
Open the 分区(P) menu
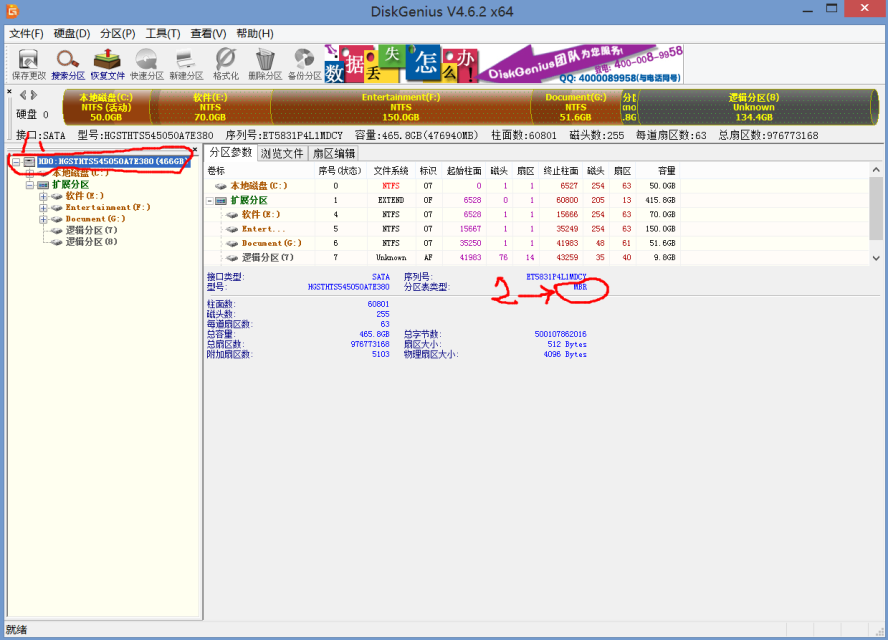(x=118, y=34)
